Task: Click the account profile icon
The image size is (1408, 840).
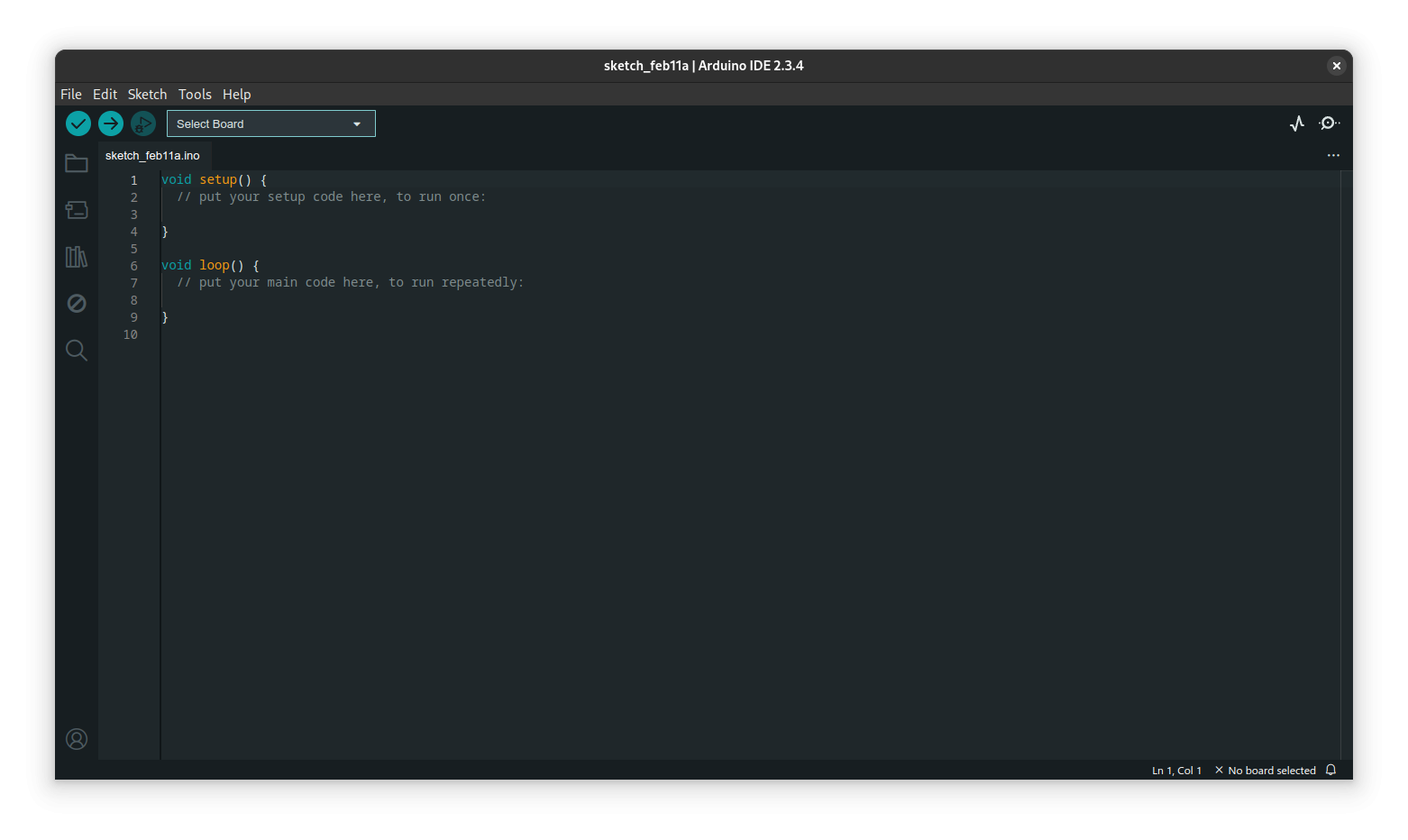Action: coord(77,739)
